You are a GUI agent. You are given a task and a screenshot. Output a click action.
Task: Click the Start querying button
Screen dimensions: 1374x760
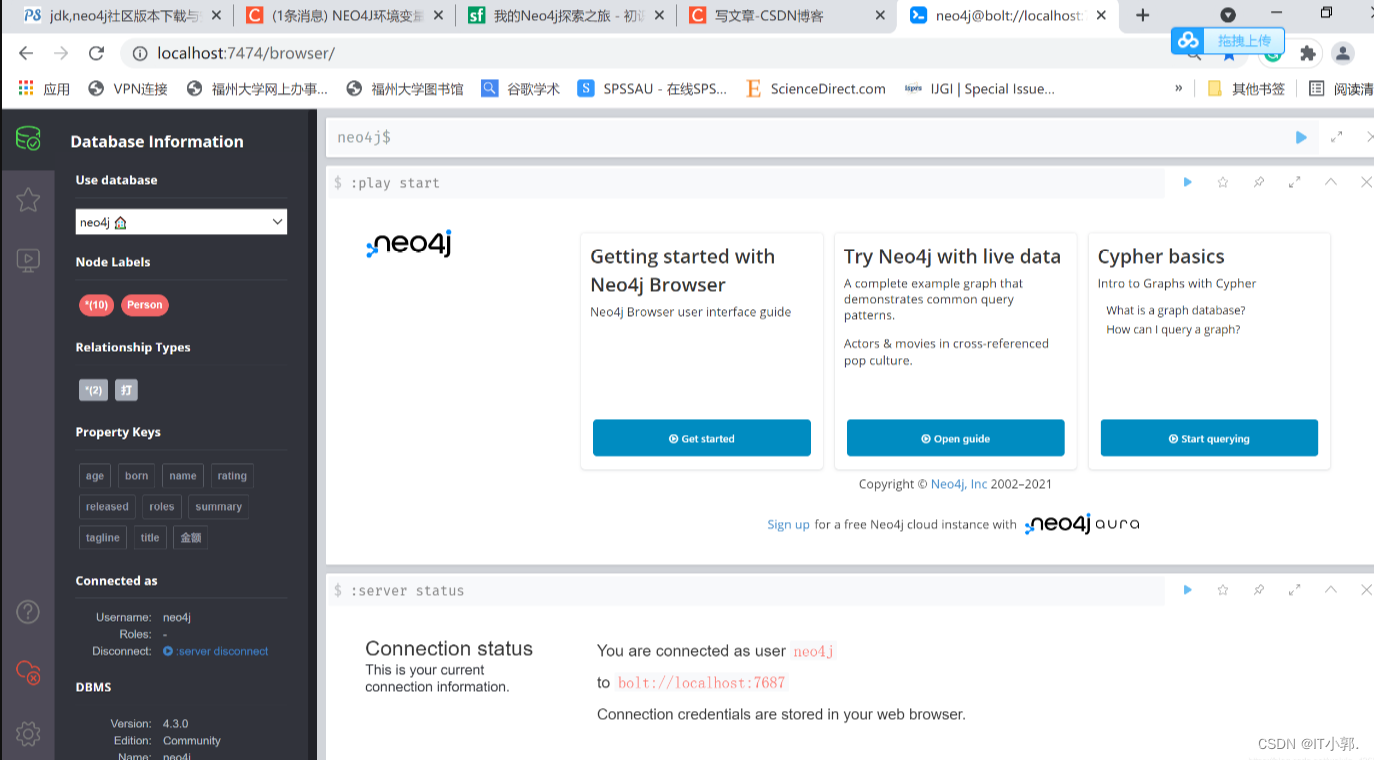(1209, 438)
